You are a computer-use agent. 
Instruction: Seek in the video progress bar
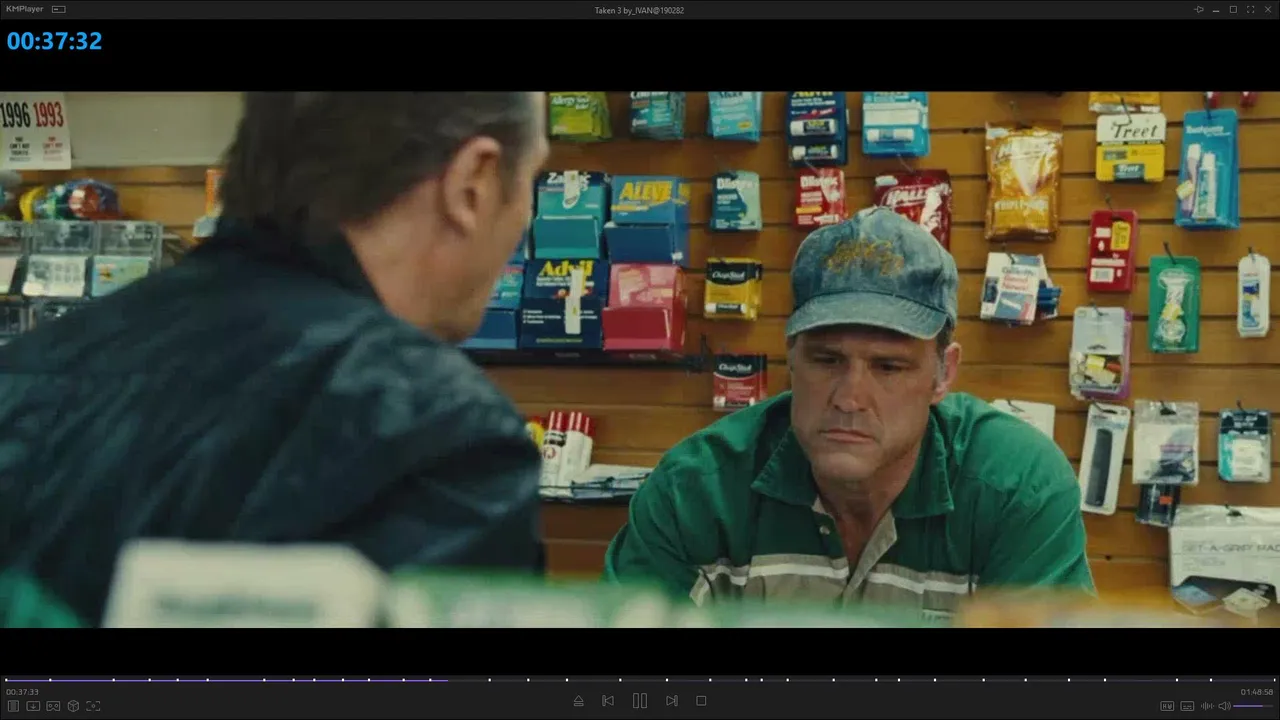click(x=640, y=680)
